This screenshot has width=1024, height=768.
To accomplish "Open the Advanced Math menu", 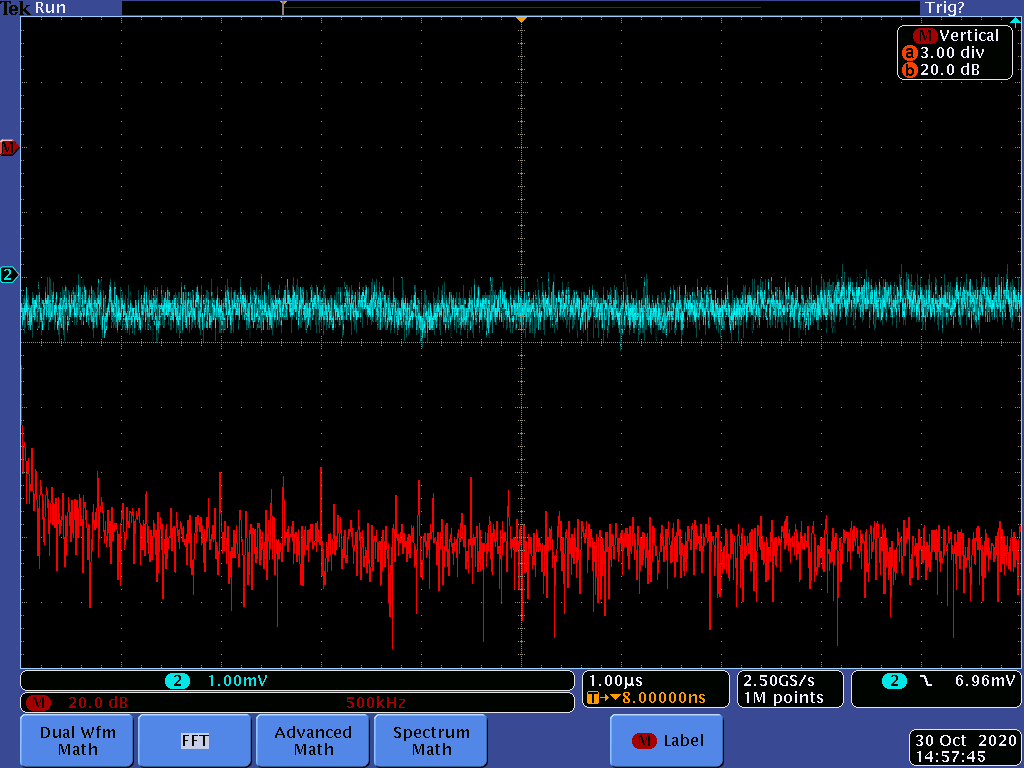I will click(313, 741).
